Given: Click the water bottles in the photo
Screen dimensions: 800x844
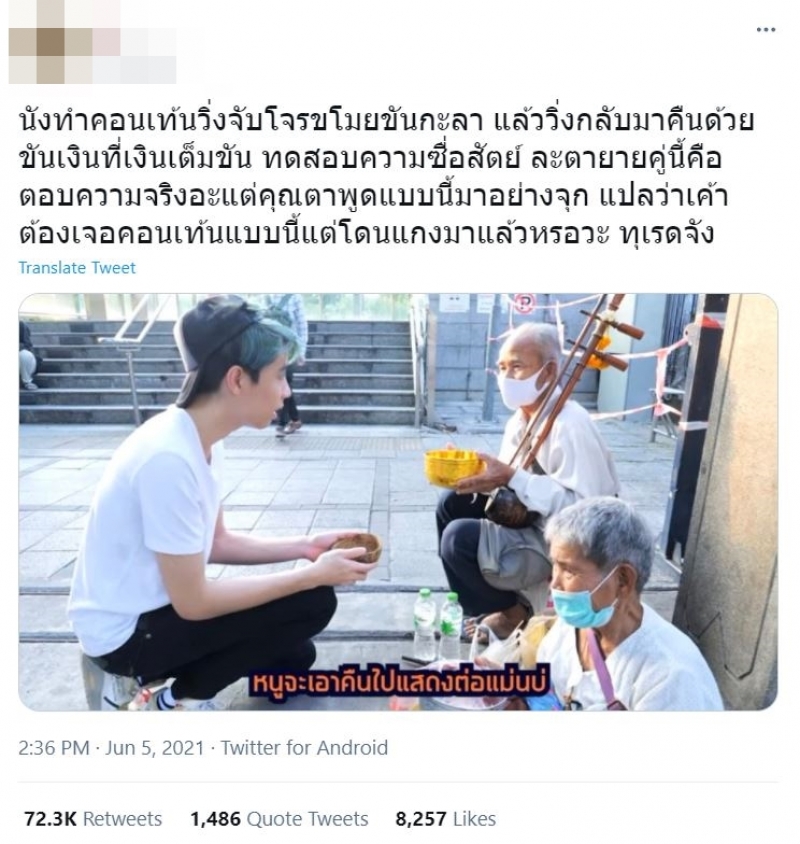Looking at the screenshot, I should tap(438, 624).
